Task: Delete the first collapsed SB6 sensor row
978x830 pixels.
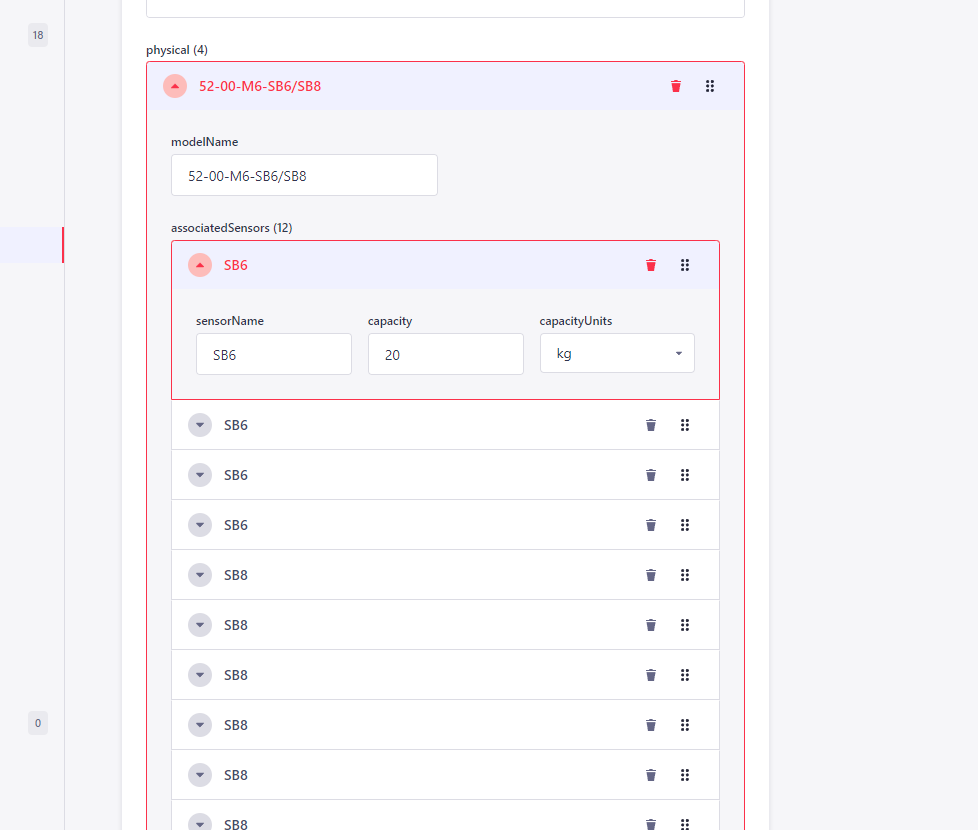Action: tap(651, 425)
